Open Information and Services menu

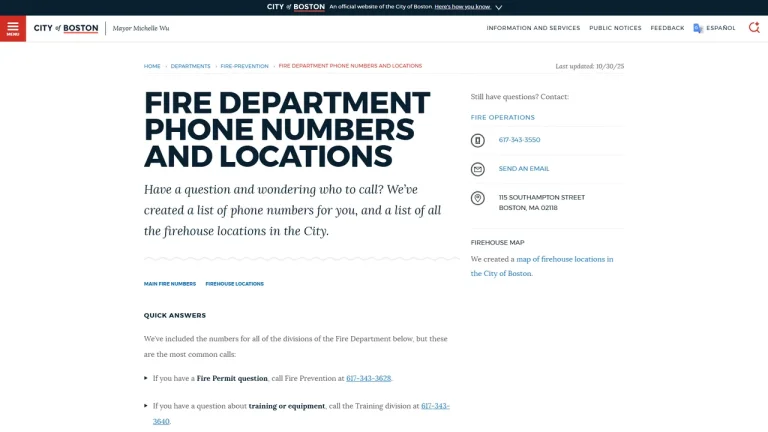pyautogui.click(x=533, y=28)
